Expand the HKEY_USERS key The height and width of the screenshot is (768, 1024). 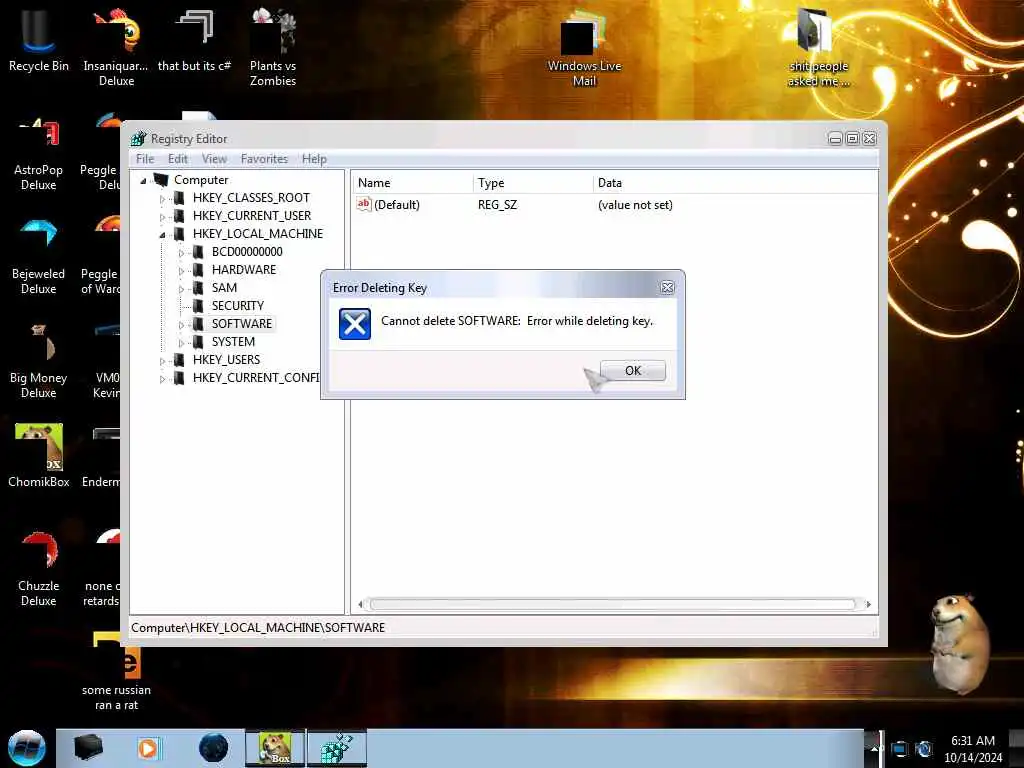click(x=162, y=360)
